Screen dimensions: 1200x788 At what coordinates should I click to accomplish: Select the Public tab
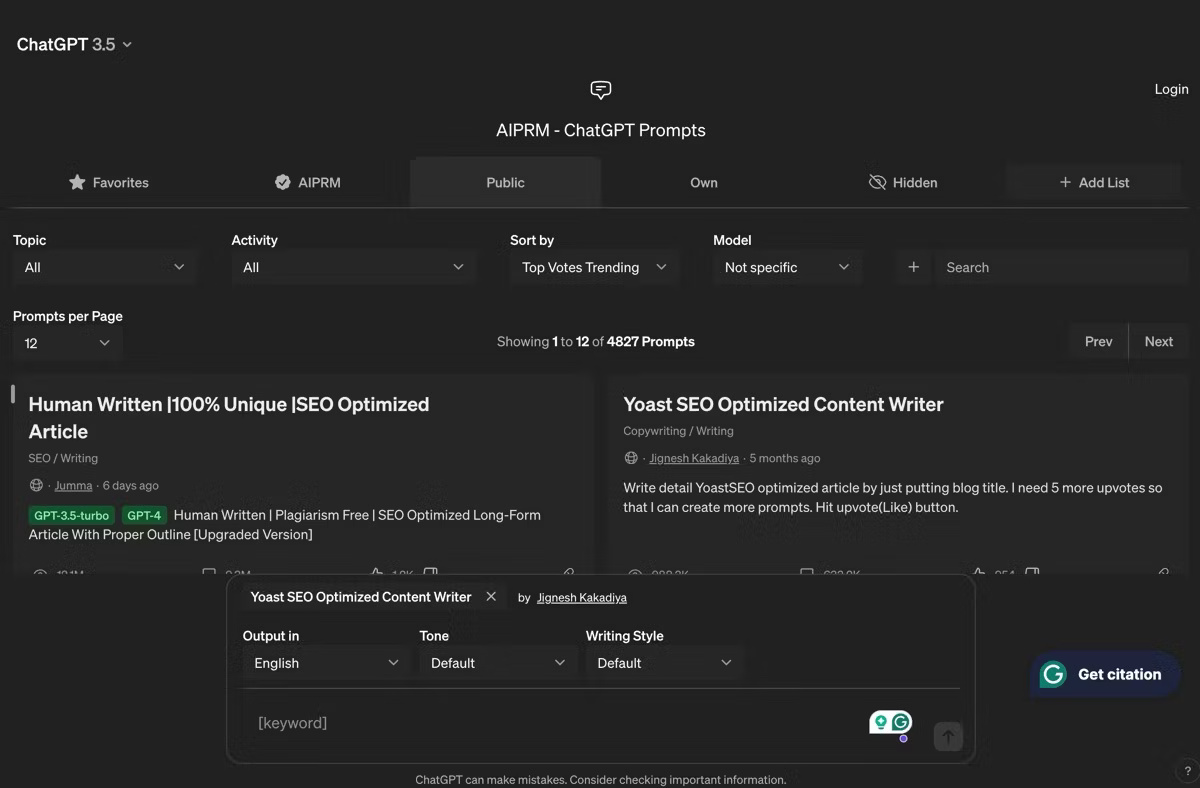[x=505, y=182]
